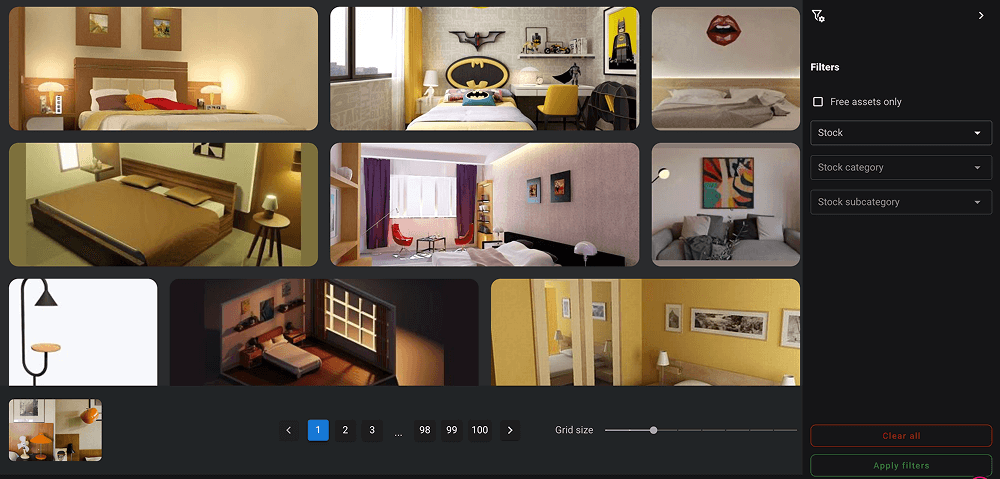
Task: Open the Batman-themed bedroom thumbnail
Action: 484,68
